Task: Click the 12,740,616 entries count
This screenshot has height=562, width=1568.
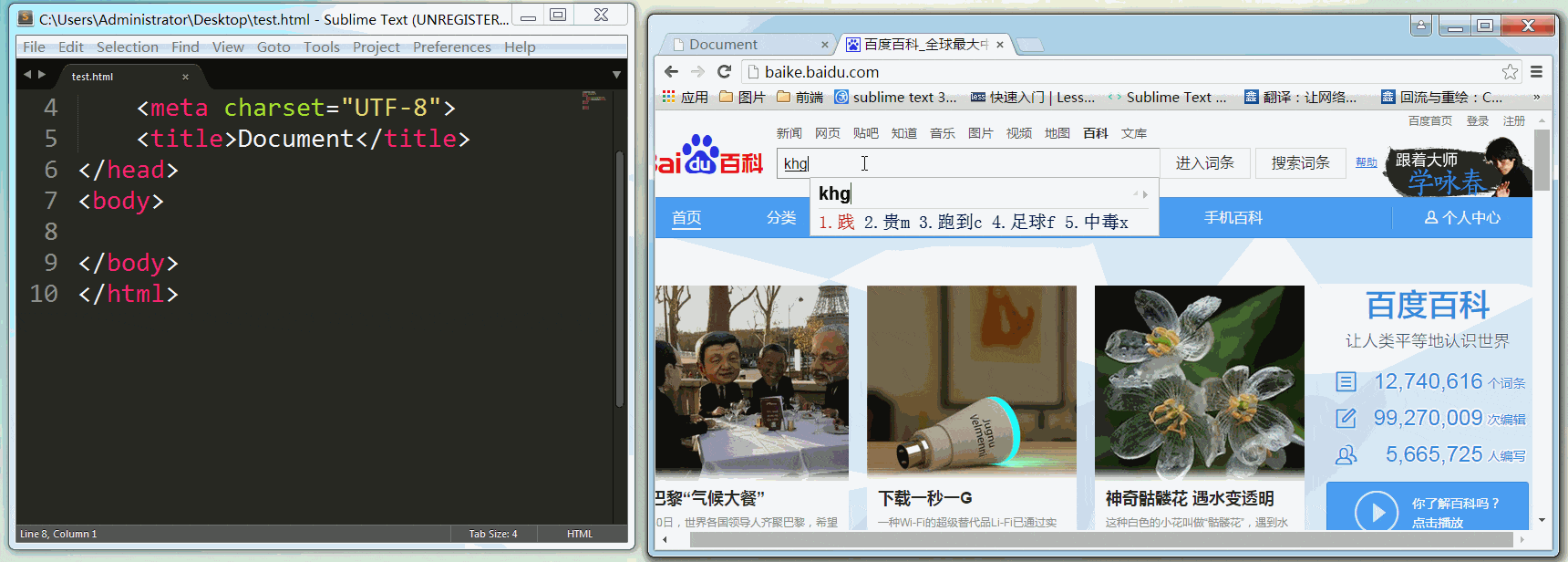Action: click(1429, 381)
